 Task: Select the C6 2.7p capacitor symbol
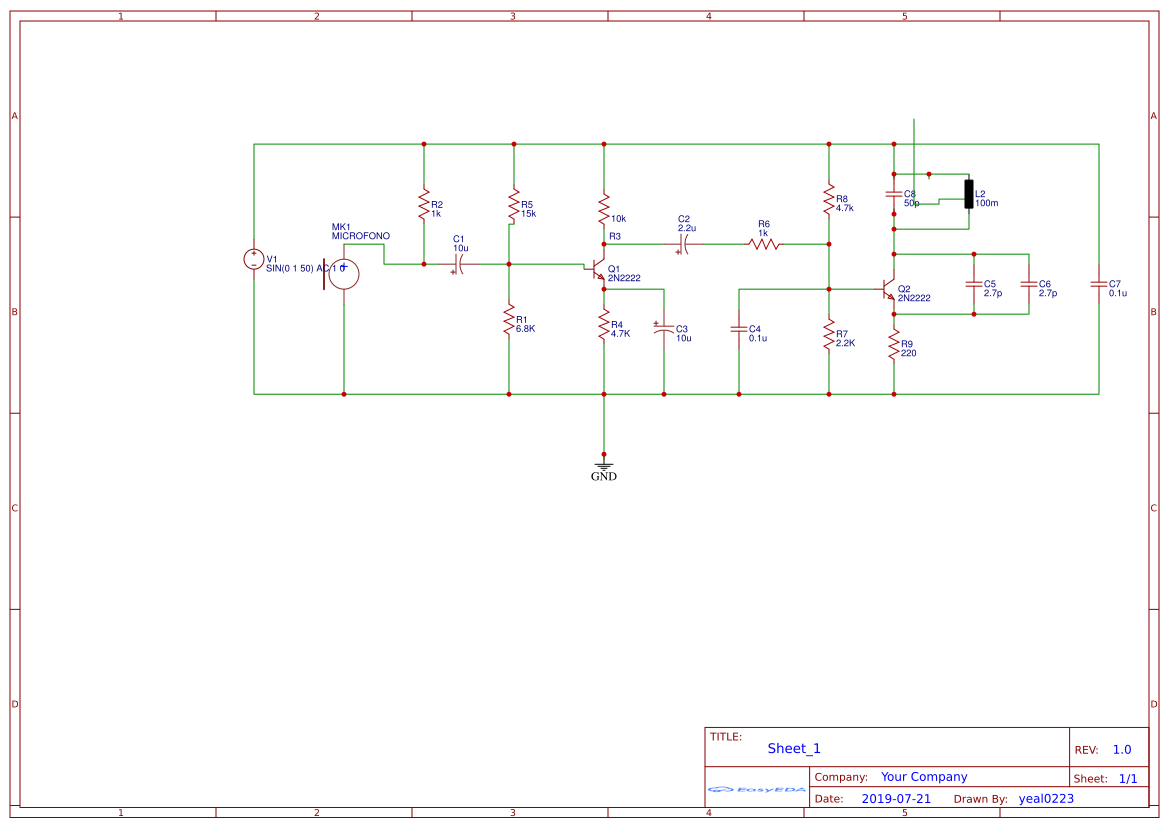1029,284
